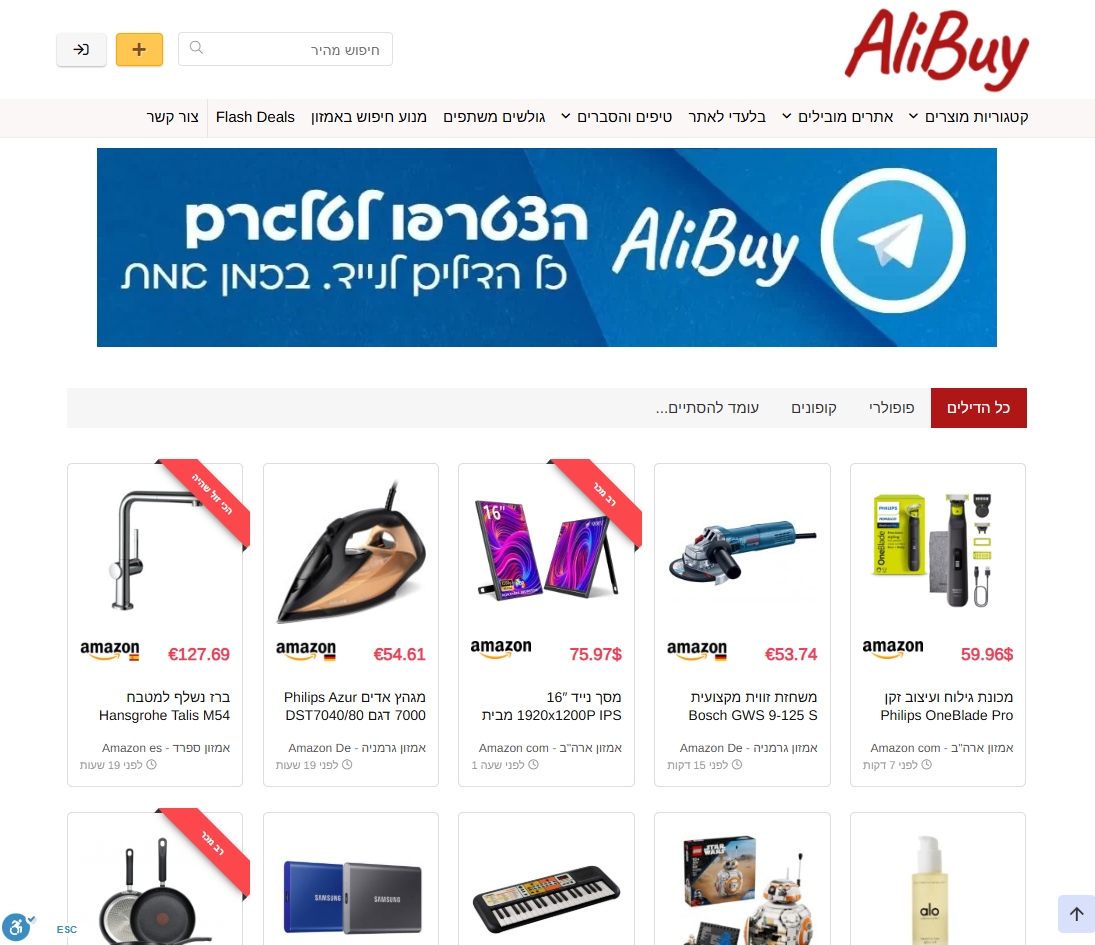Click the search magnifier icon
This screenshot has height=945, width=1095.
[x=196, y=47]
